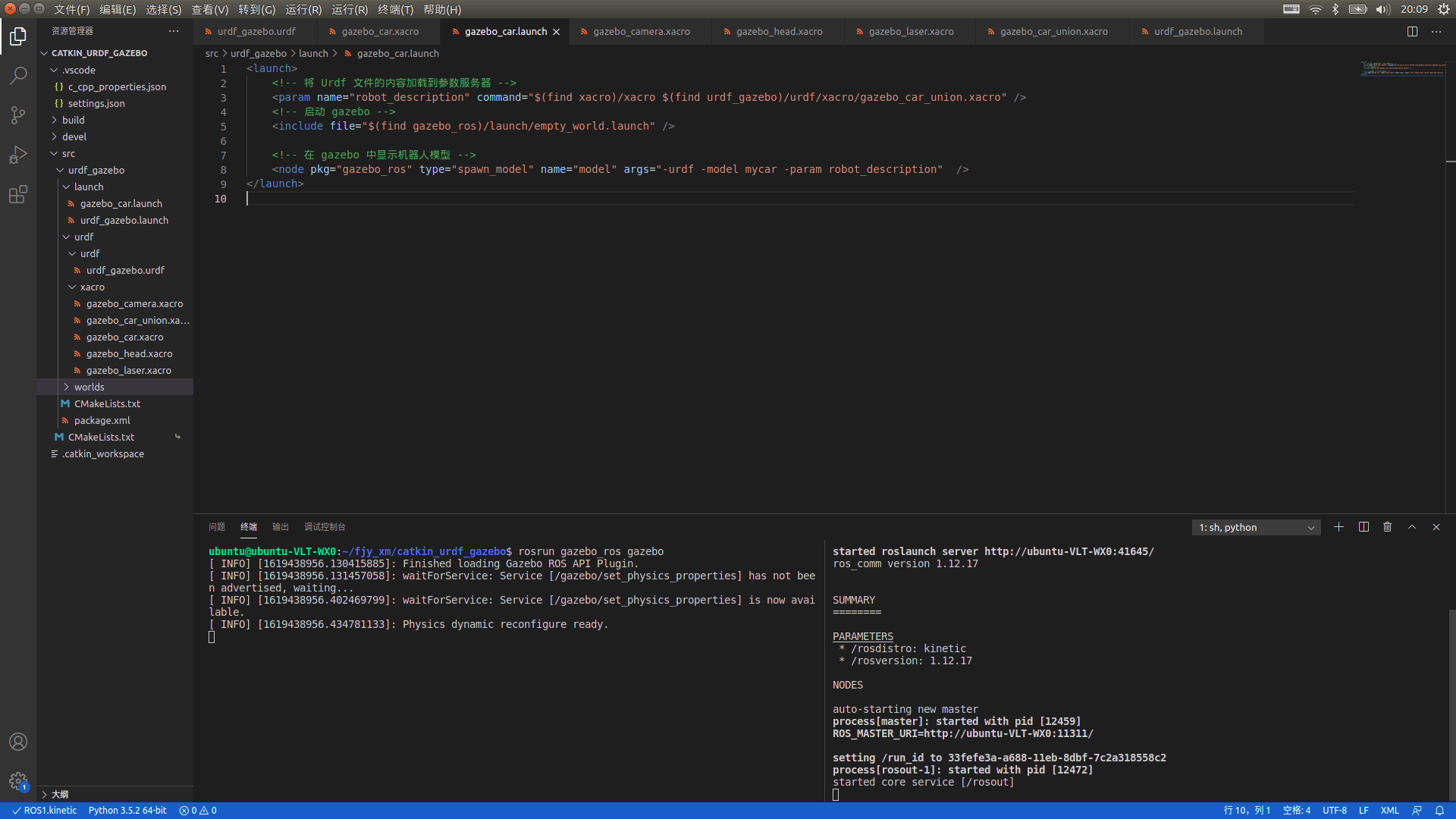
Task: Click the split editor right icon
Action: click(x=1412, y=32)
